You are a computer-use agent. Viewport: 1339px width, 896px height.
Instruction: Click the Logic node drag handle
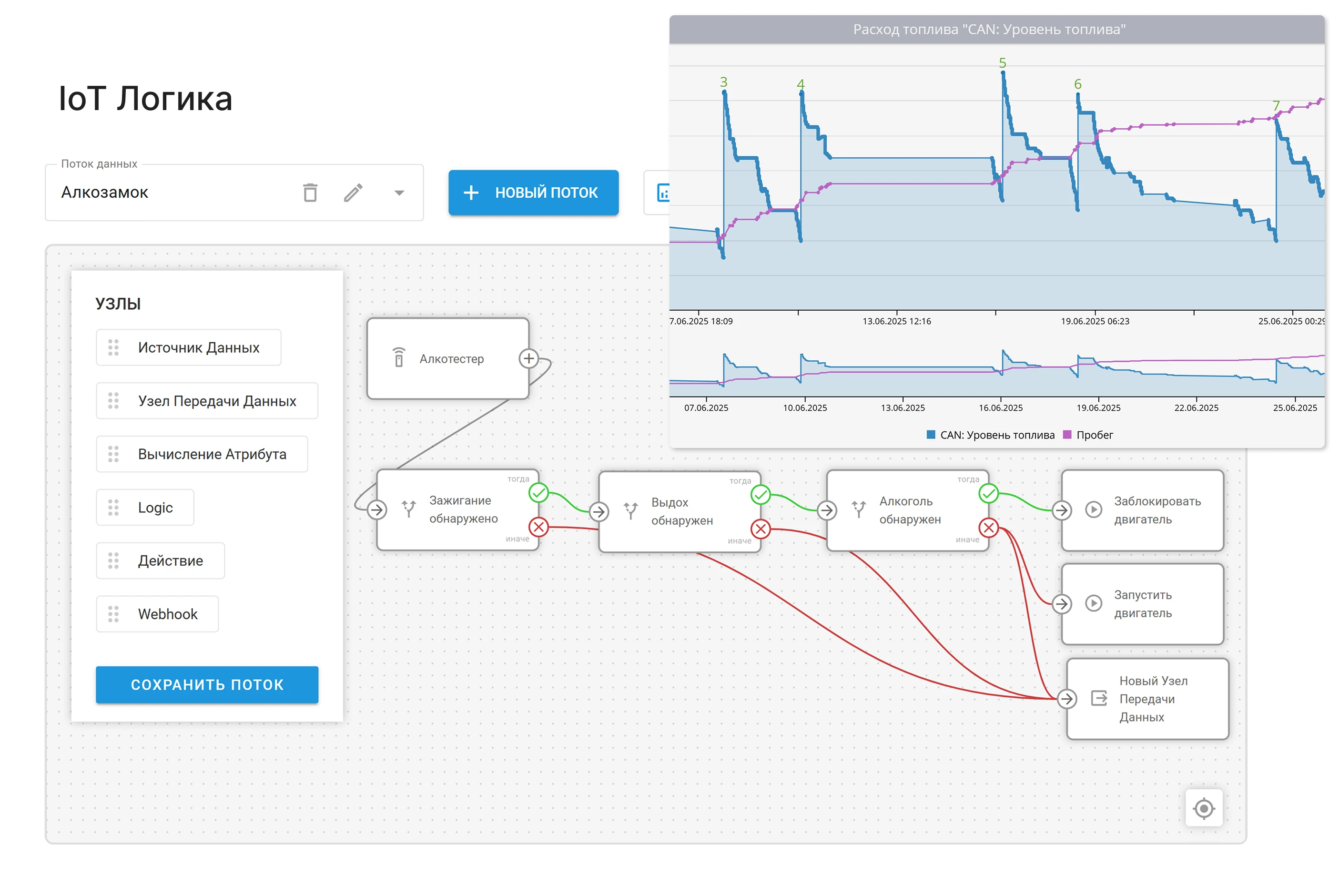click(x=113, y=508)
